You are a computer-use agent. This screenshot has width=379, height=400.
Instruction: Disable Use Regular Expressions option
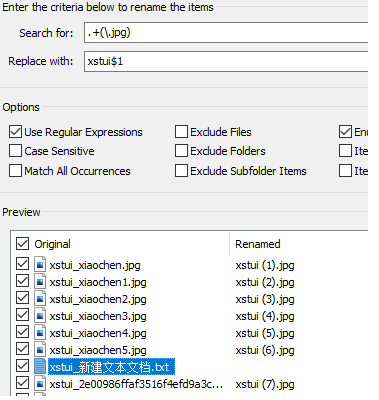[15, 132]
